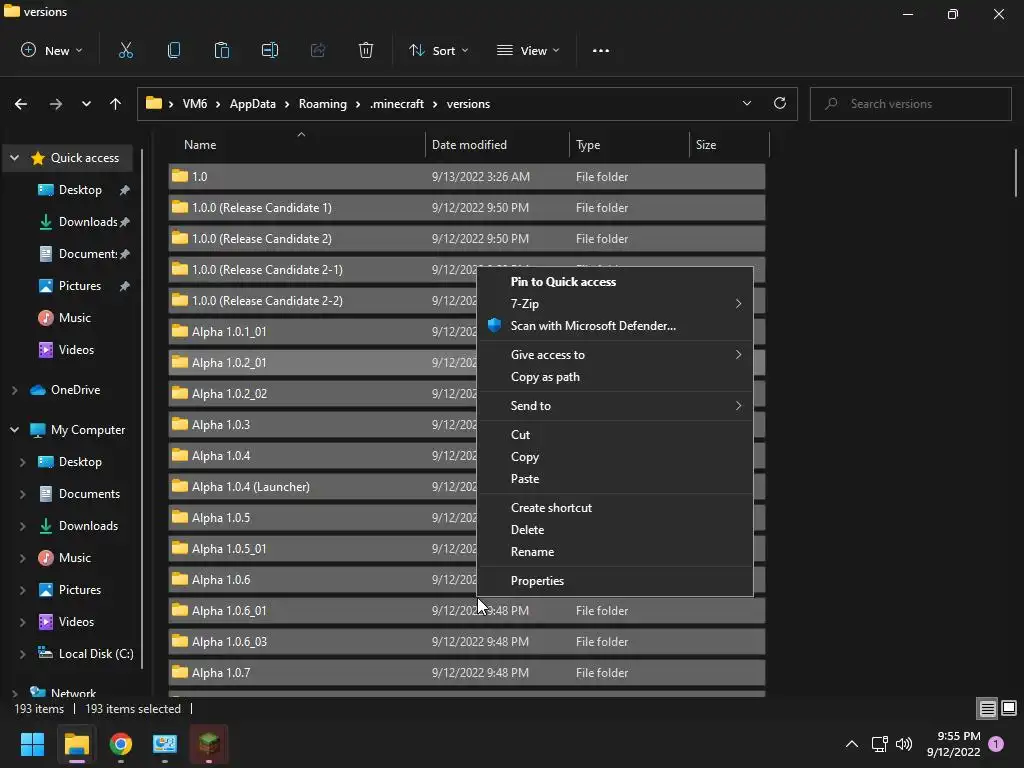Click the Share icon in toolbar
1024x768 pixels.
coord(318,50)
